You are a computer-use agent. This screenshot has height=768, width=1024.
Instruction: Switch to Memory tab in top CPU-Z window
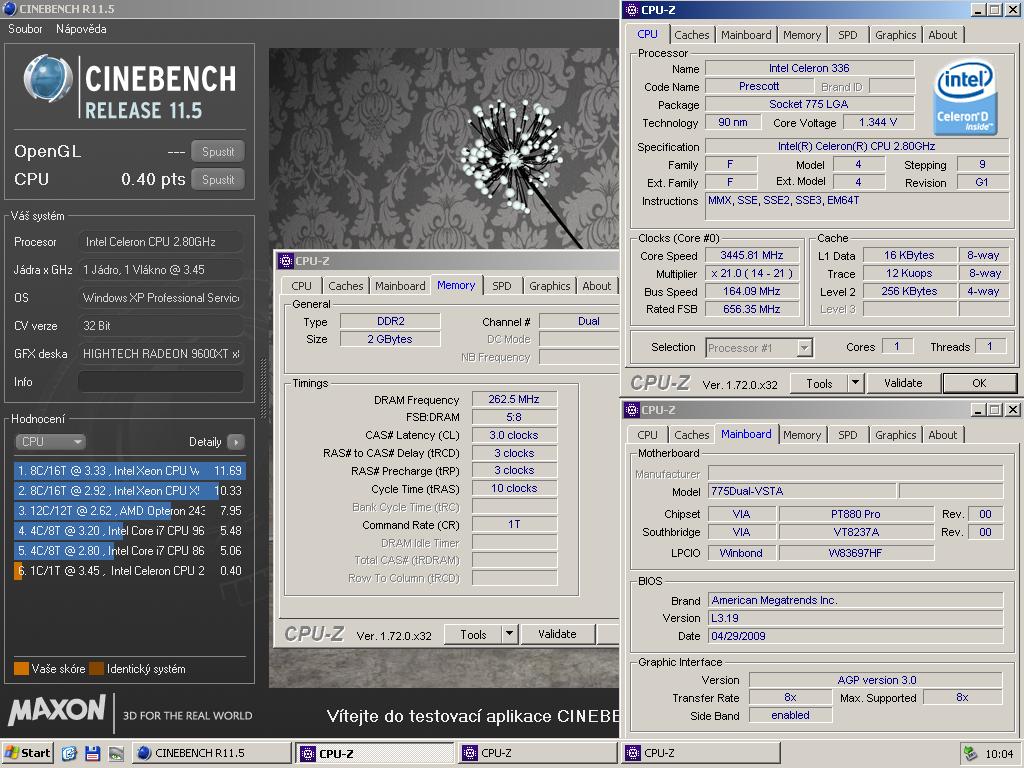pos(802,35)
